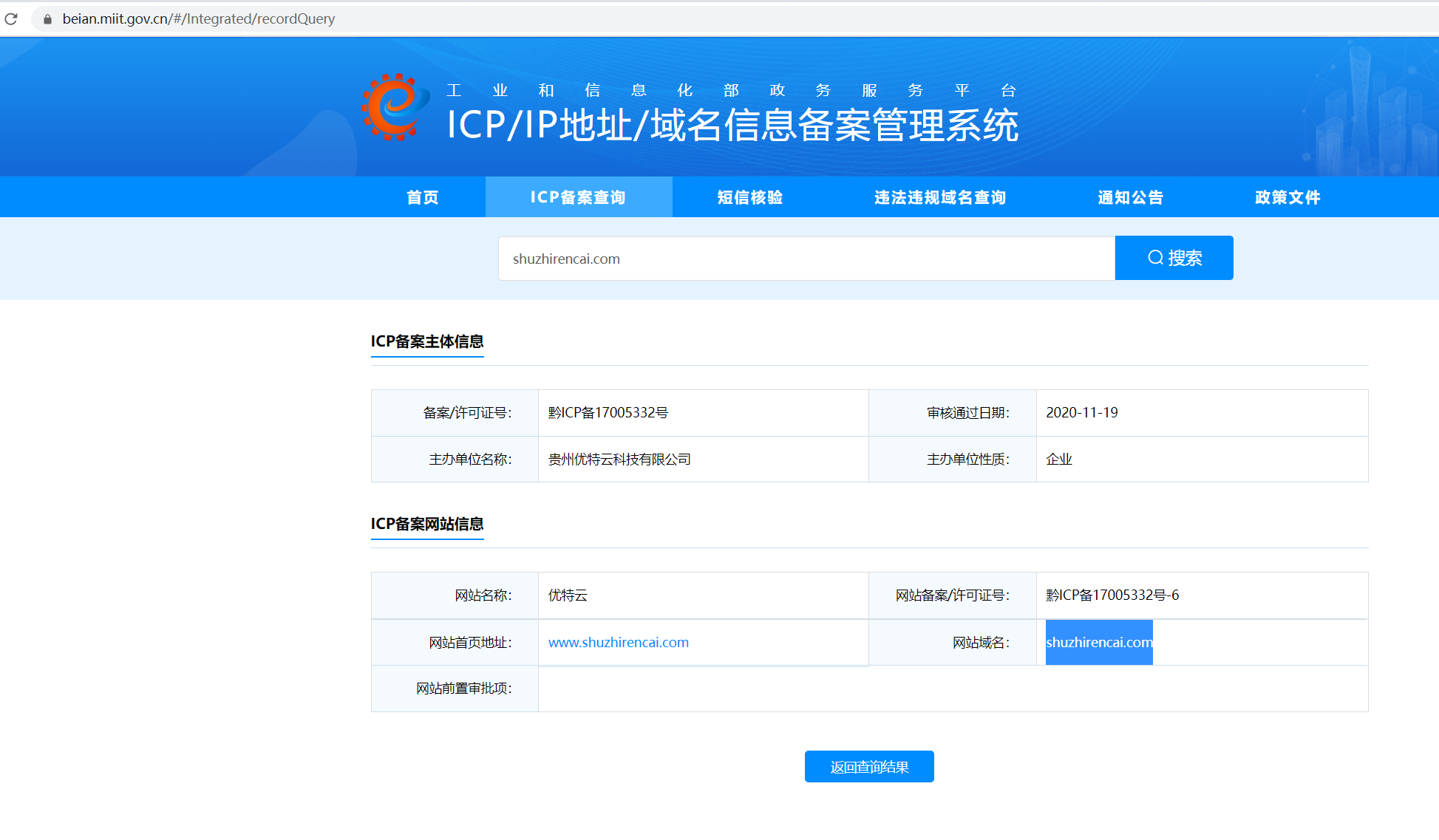This screenshot has width=1439, height=840.
Task: Click the domain search input field
Action: [806, 259]
